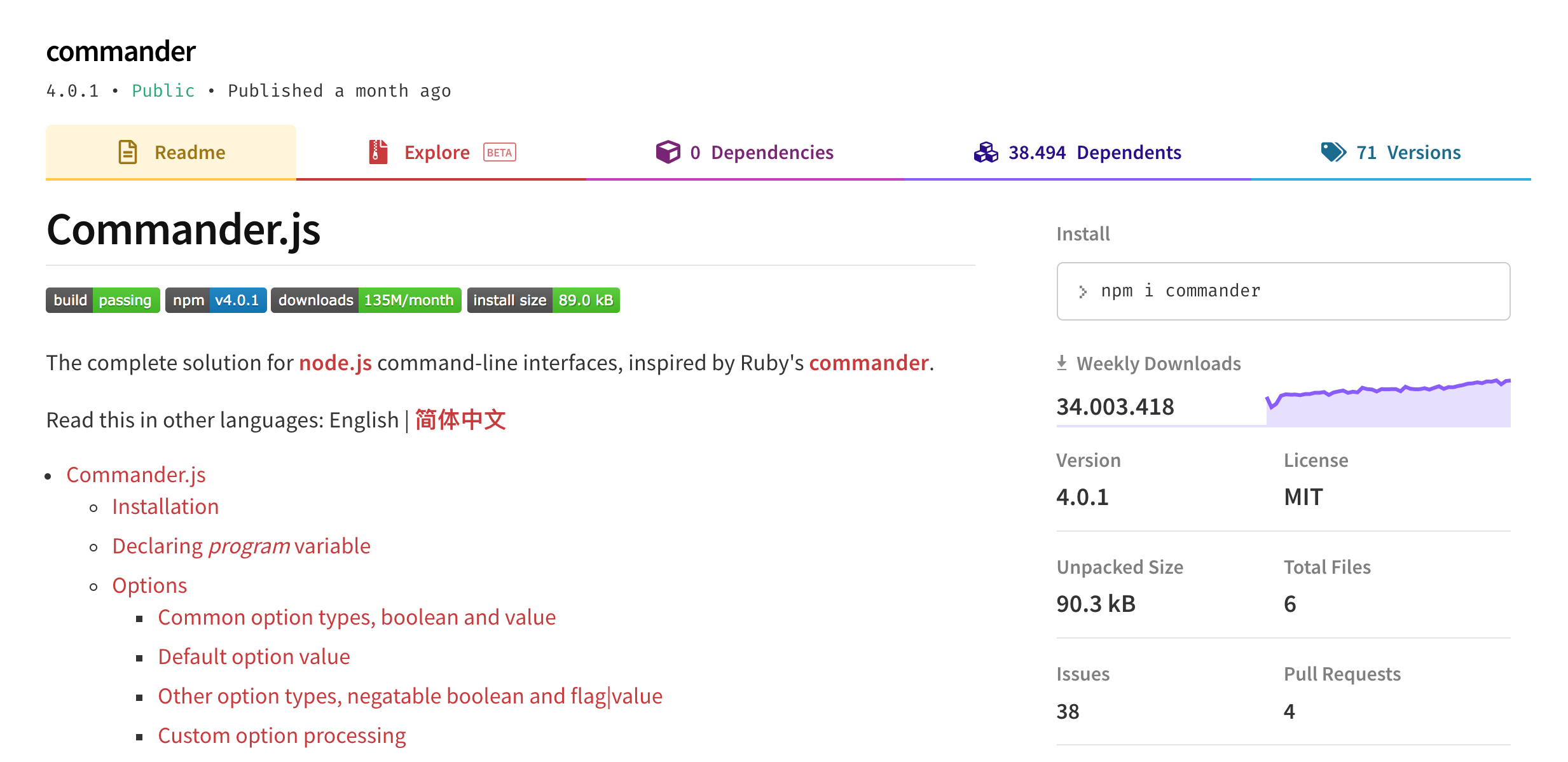The image size is (1568, 762).
Task: Click the Dependents cubes icon
Action: (986, 152)
